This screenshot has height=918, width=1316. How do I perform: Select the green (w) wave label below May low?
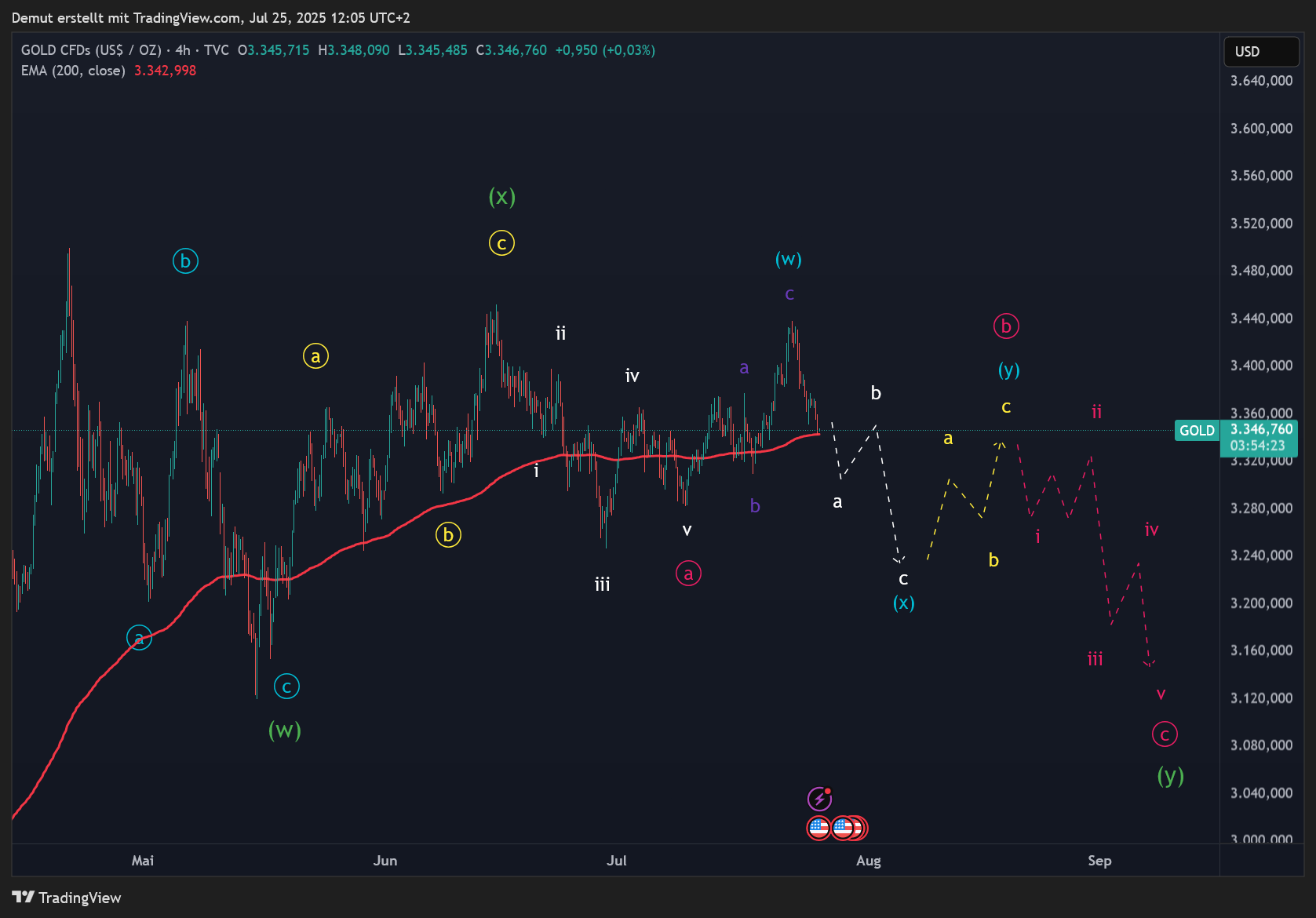[284, 730]
